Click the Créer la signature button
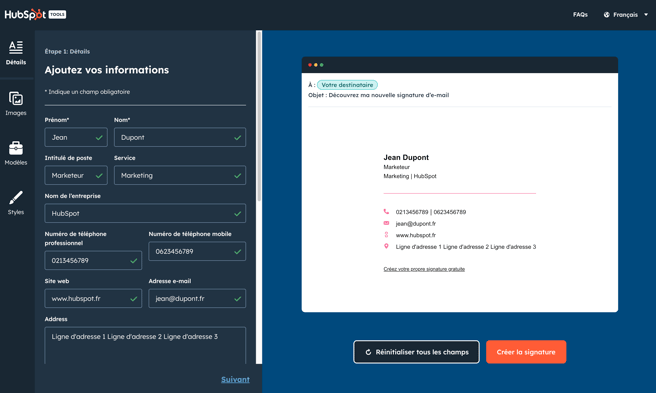Viewport: 656px width, 393px height. 526,352
